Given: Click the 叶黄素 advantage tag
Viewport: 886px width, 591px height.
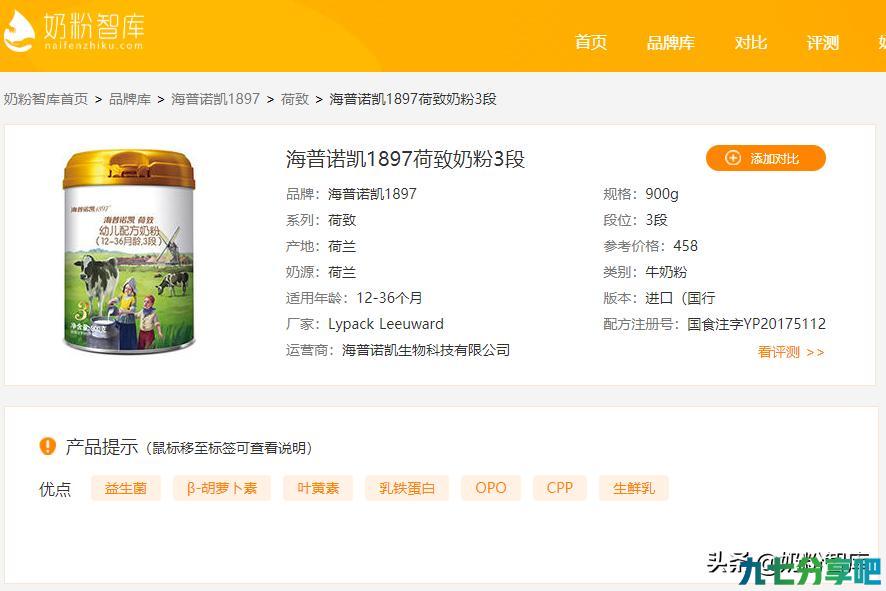Looking at the screenshot, I should point(318,488).
